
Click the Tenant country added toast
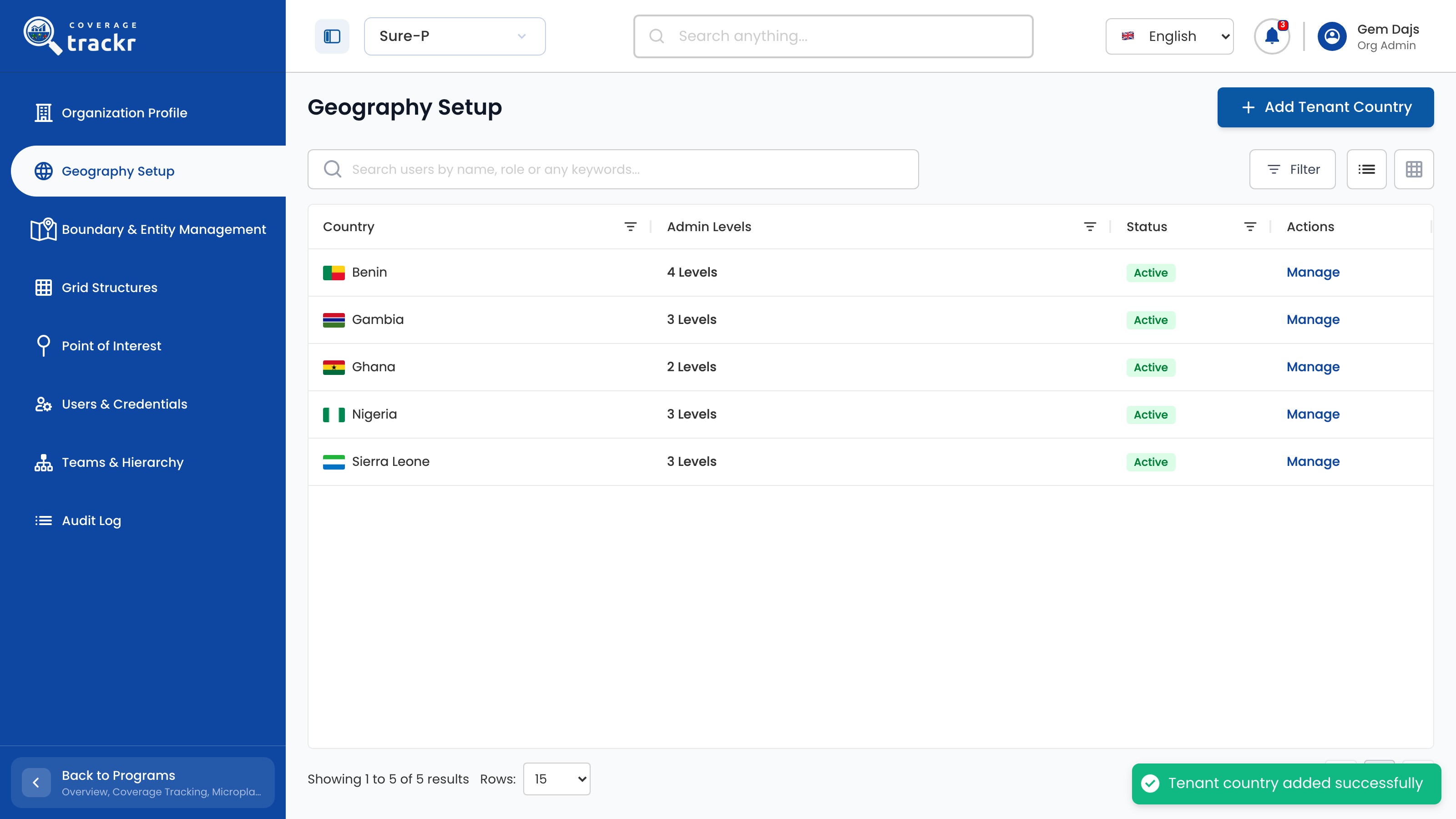[1286, 784]
